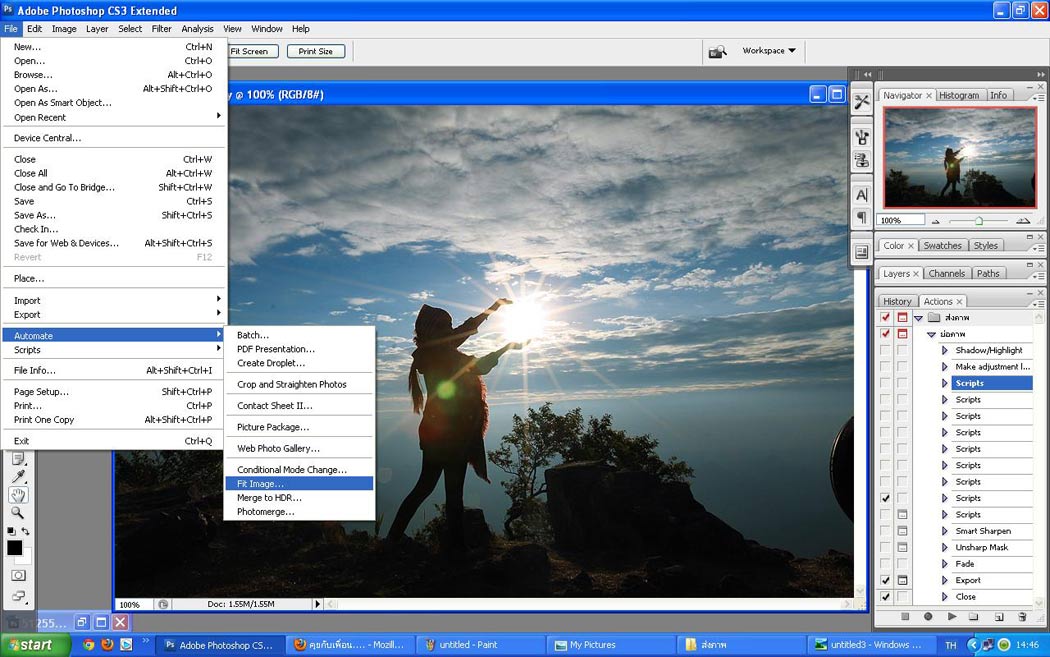Image resolution: width=1050 pixels, height=657 pixels.
Task: Swap foreground and background colors icon
Action: 25,532
